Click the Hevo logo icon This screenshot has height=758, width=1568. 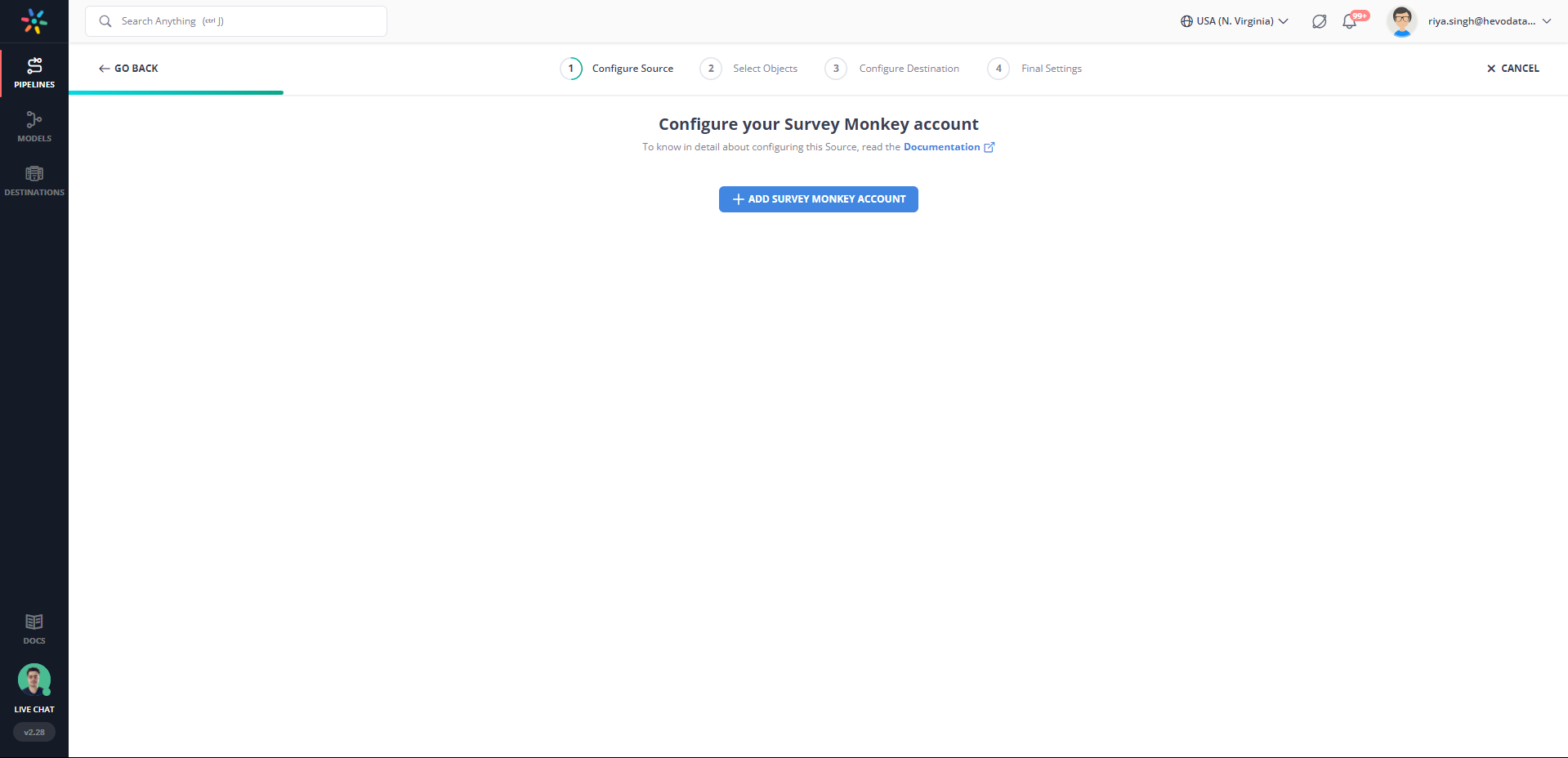(34, 21)
